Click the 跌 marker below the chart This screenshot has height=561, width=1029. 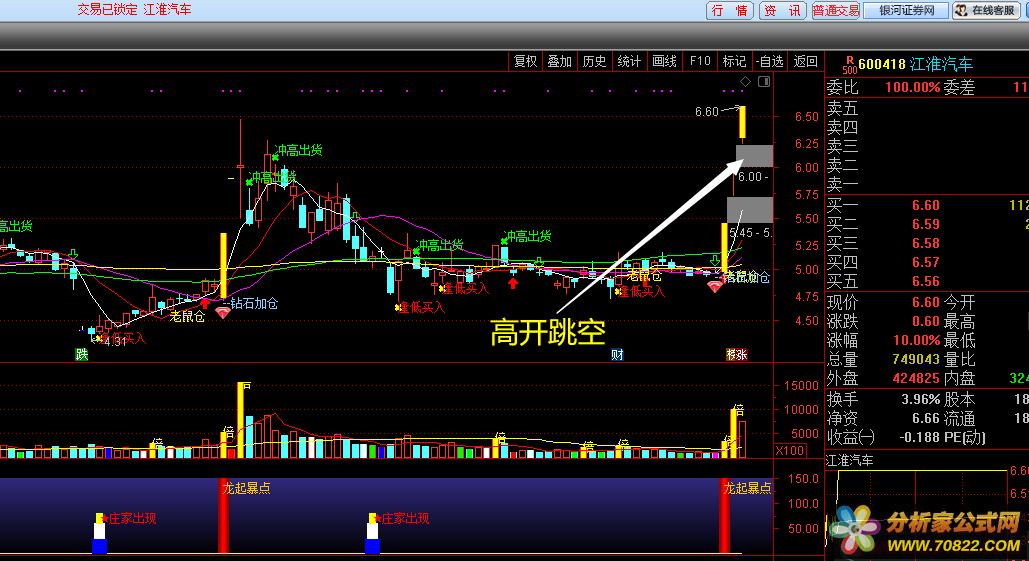[x=81, y=355]
